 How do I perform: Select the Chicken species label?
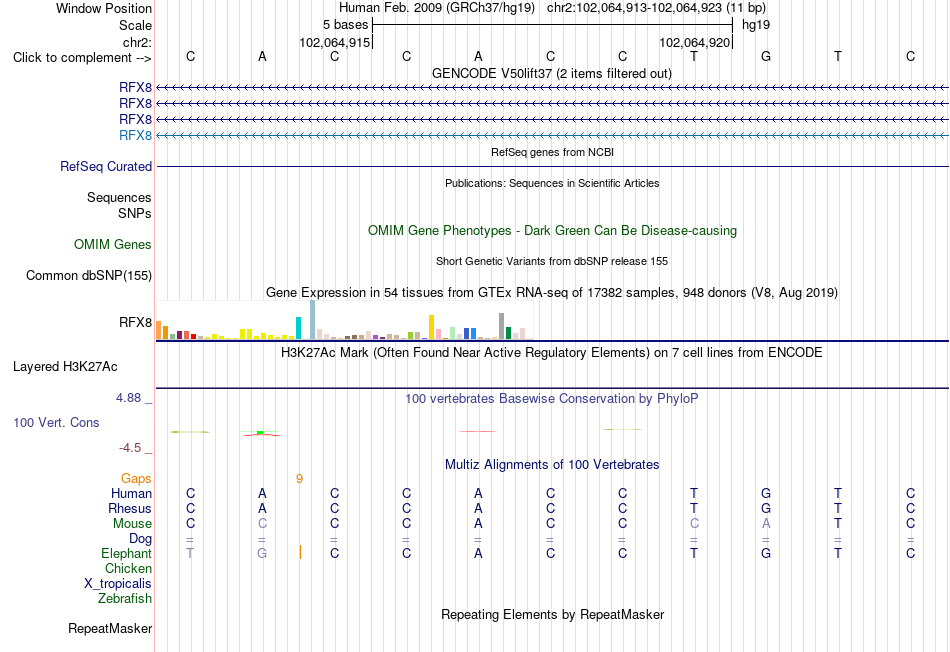coord(128,568)
